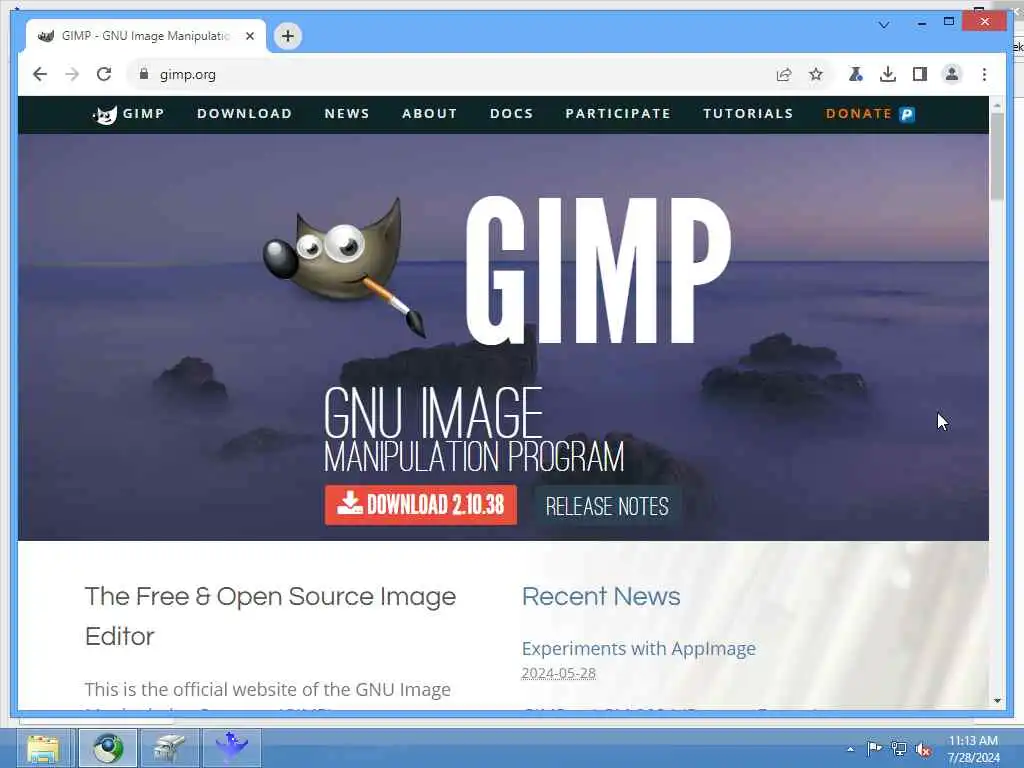The image size is (1024, 768).
Task: Click the network tray icon
Action: click(899, 749)
